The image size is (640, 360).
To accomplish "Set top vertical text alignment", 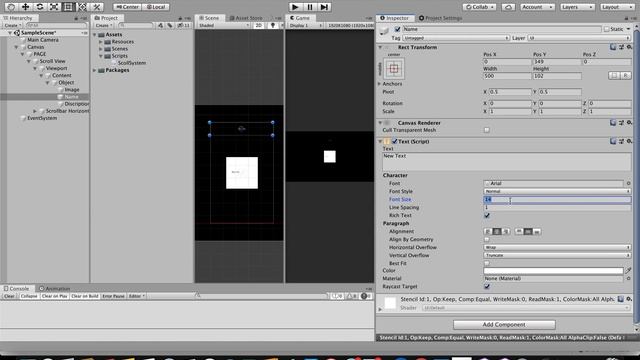I will [519, 231].
